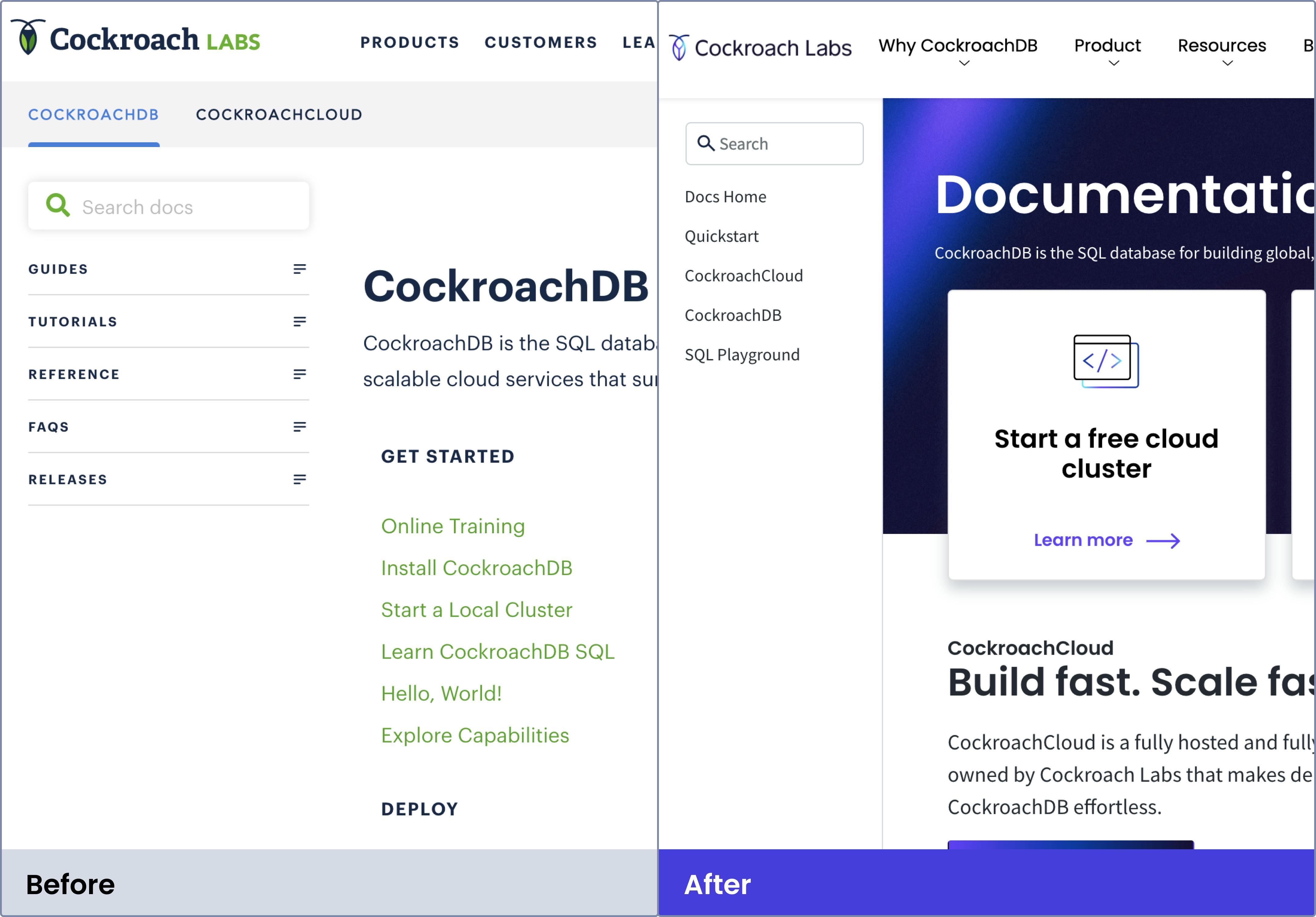Viewport: 1316px width, 917px height.
Task: Expand the Tutorials menu icon
Action: pos(299,322)
